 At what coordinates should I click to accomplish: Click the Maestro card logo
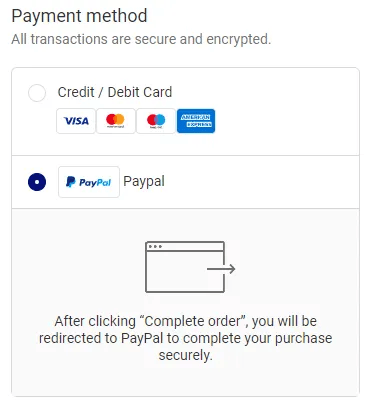[156, 121]
